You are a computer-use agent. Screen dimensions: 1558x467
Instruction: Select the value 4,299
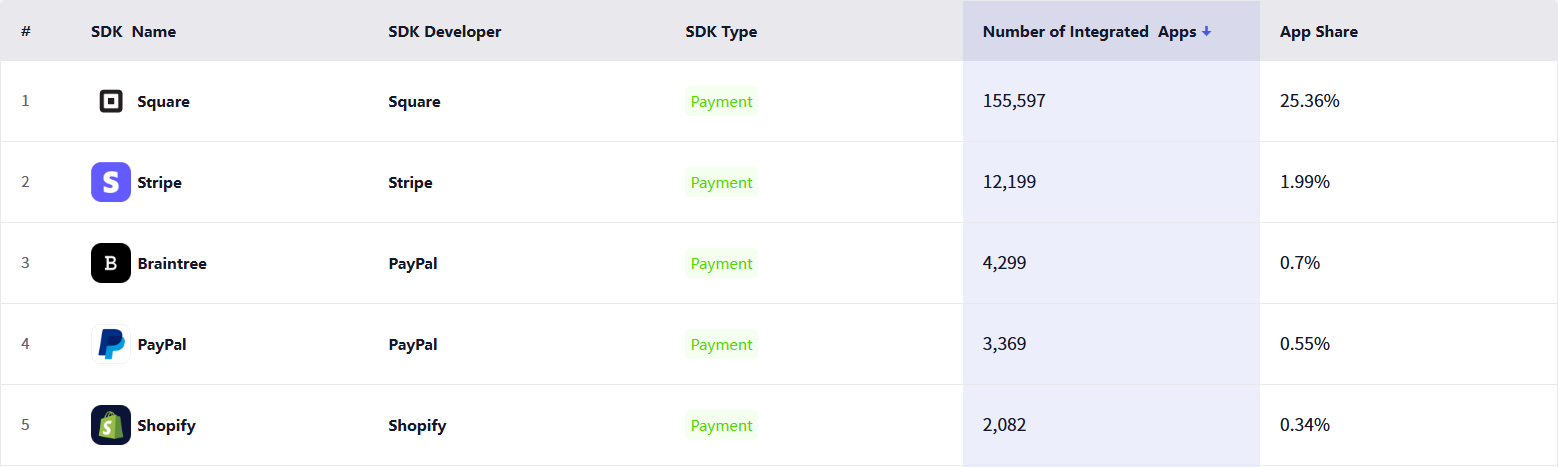pyautogui.click(x=1005, y=263)
